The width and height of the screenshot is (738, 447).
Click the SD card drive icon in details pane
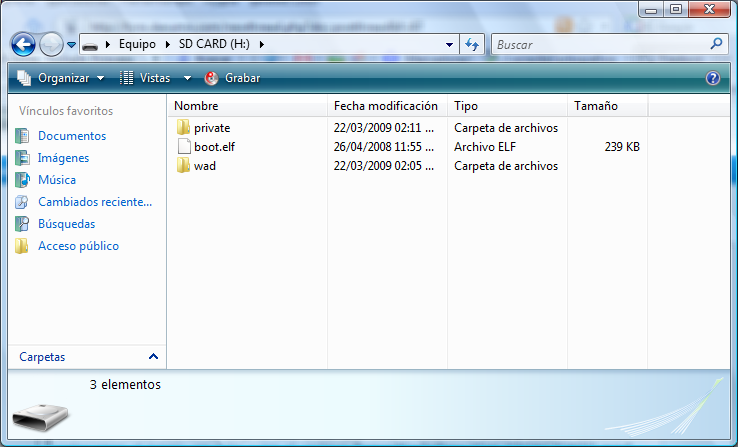pyautogui.click(x=39, y=413)
